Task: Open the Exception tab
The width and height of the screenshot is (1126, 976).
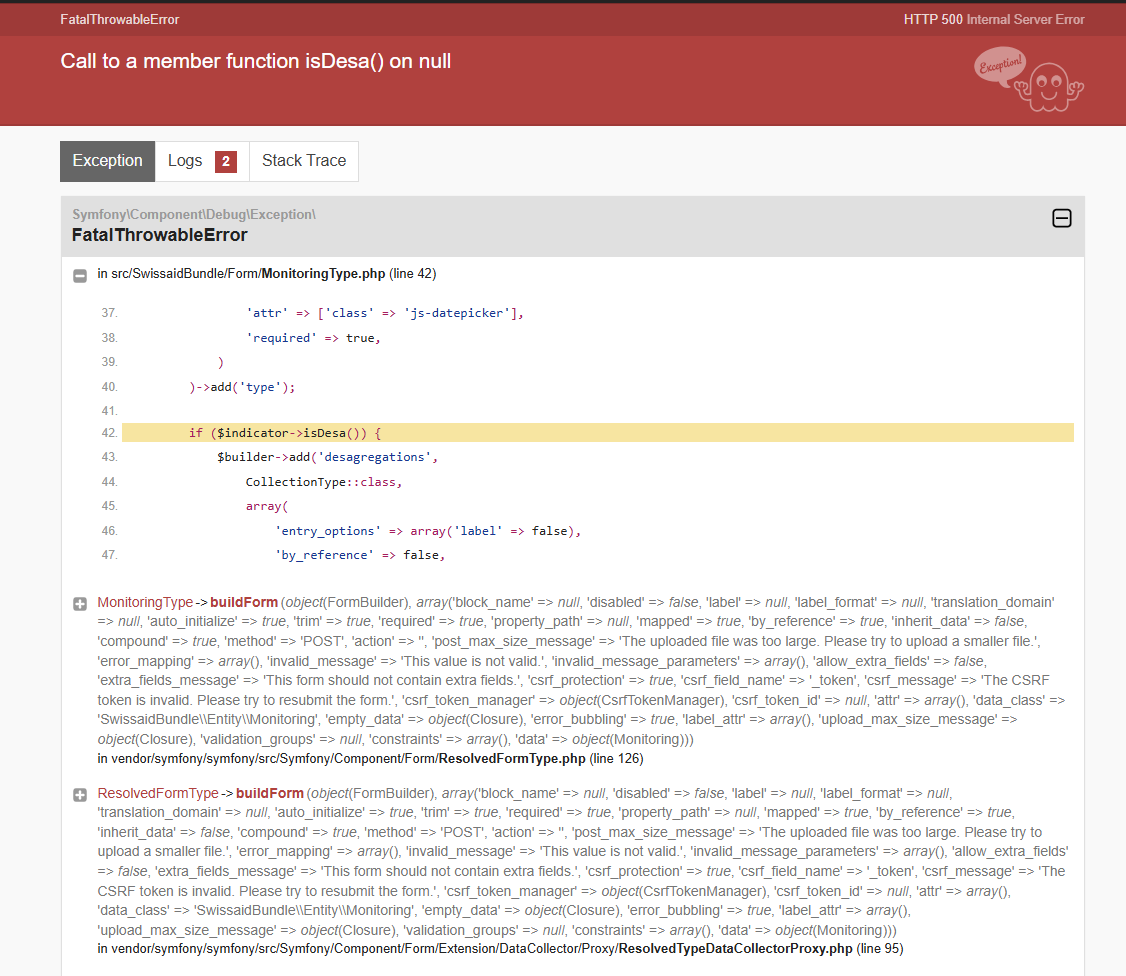Action: coord(108,161)
